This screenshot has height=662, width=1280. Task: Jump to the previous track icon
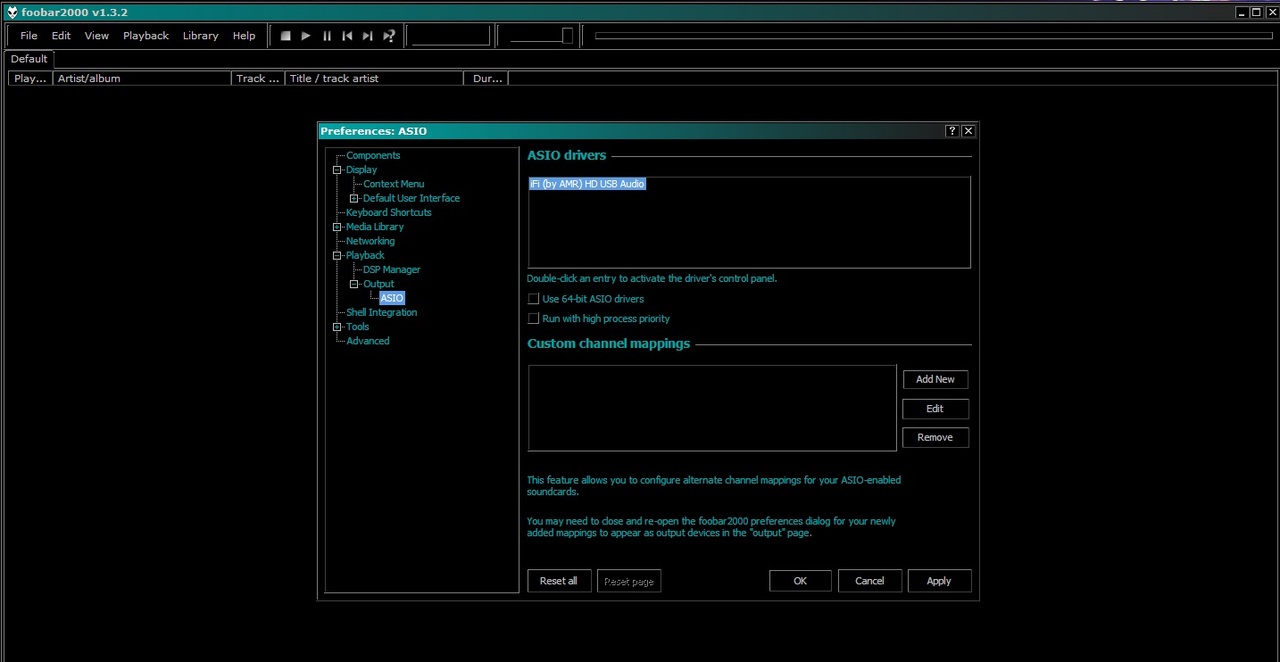click(347, 36)
